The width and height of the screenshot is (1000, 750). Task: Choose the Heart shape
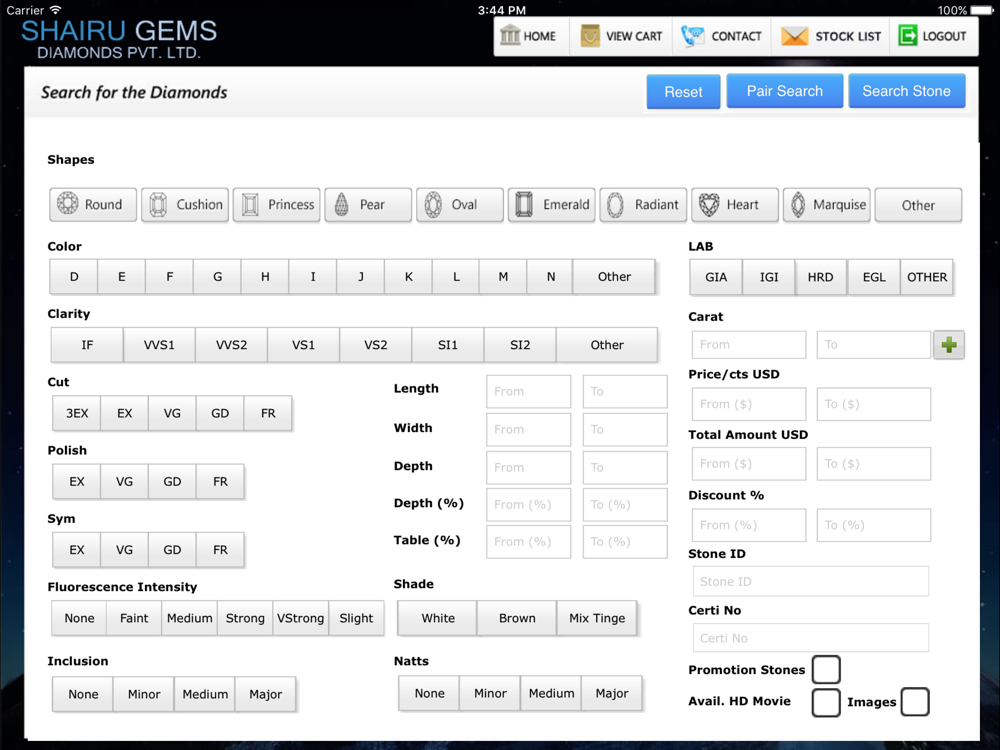[x=734, y=205]
